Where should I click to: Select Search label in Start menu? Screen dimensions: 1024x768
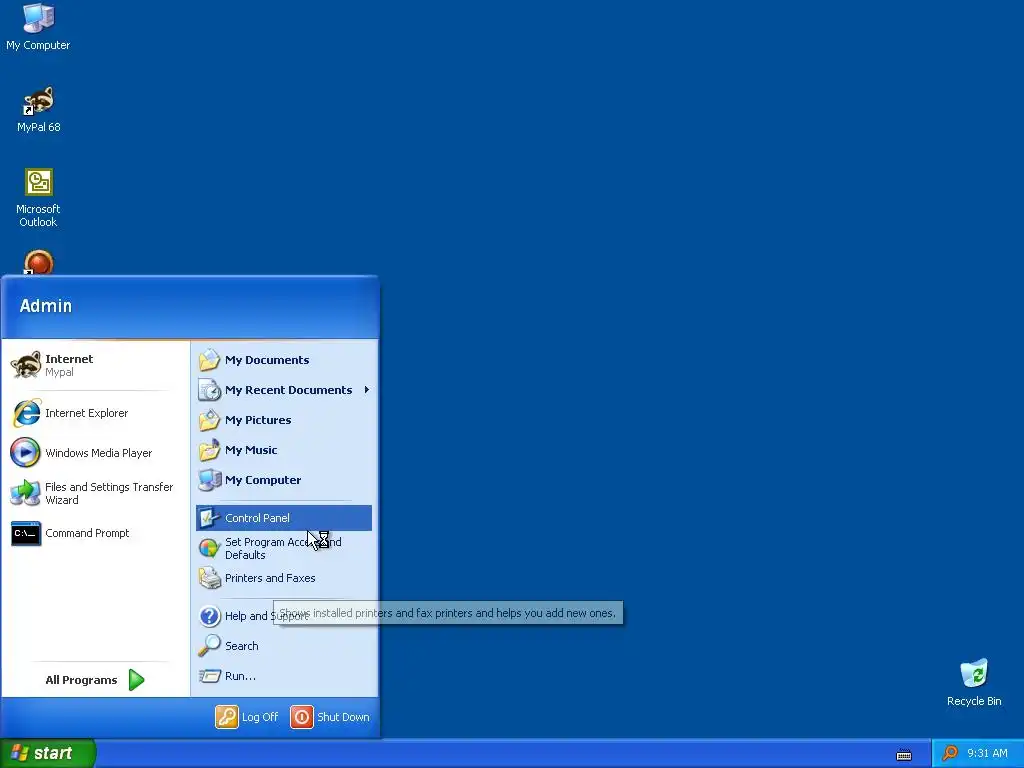pos(242,646)
